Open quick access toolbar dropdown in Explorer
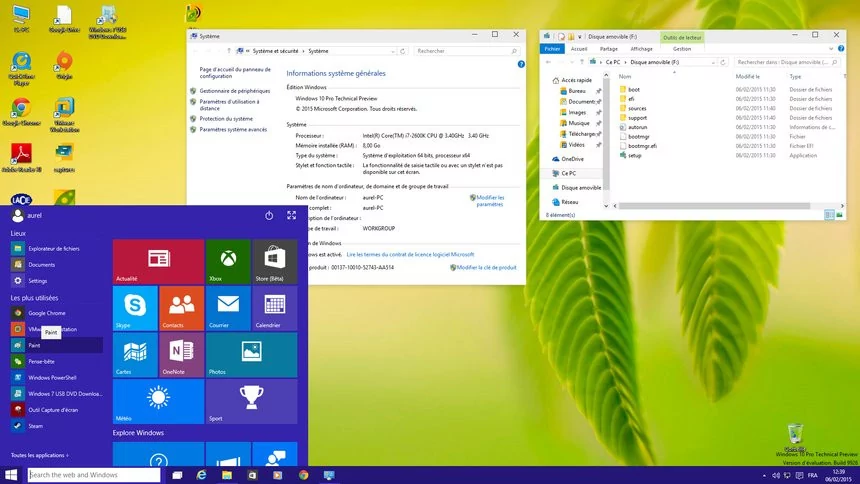 579,37
